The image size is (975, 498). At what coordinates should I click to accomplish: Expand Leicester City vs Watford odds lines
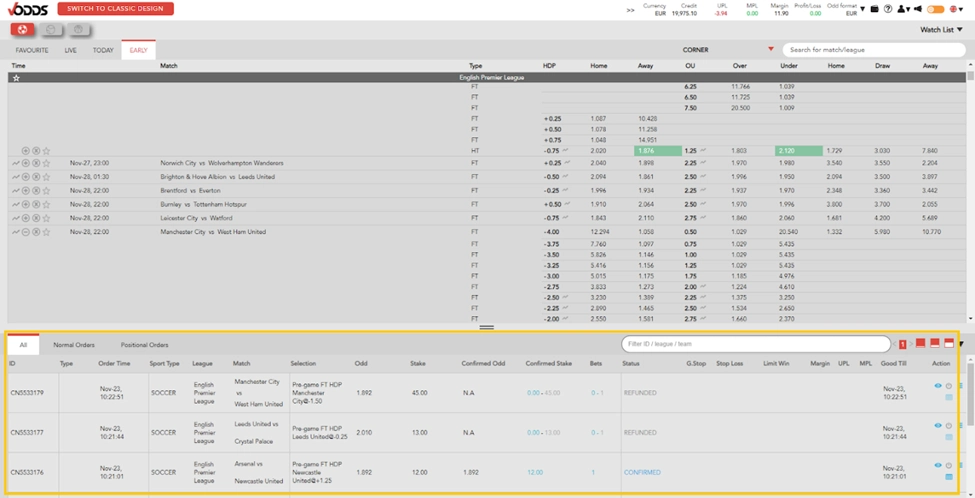coord(25,218)
